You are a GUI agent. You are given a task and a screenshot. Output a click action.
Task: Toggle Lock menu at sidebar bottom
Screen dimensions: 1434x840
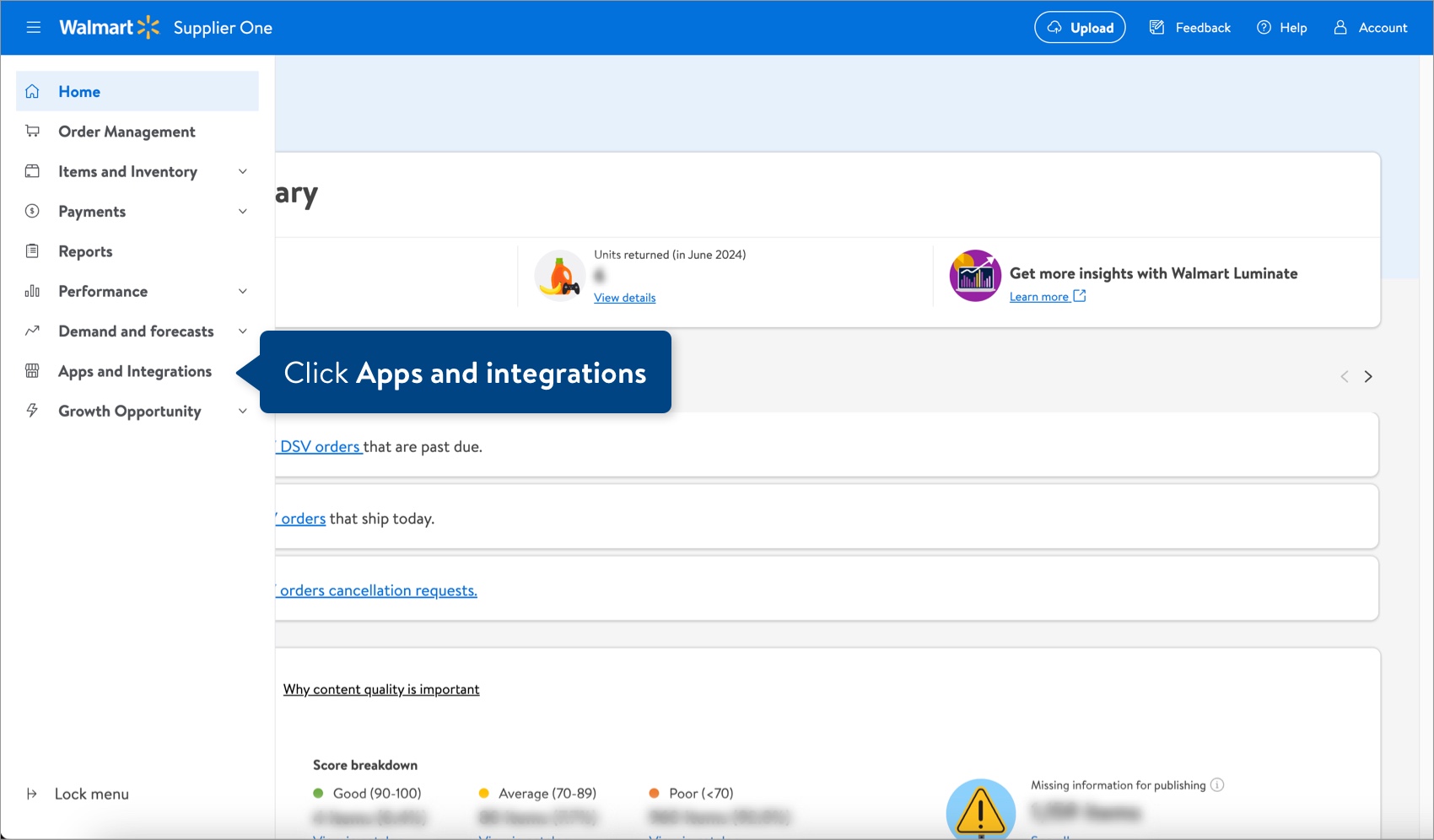click(x=77, y=794)
